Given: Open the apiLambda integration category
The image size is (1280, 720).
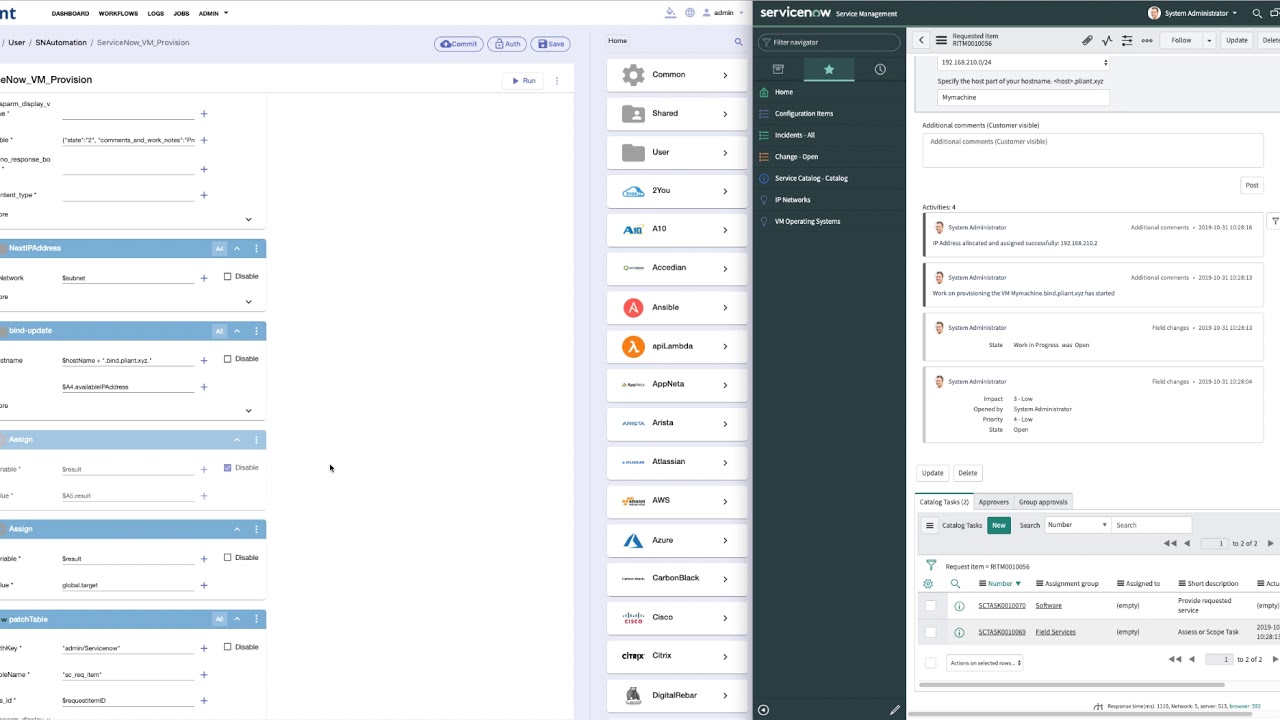Looking at the screenshot, I should (x=677, y=346).
